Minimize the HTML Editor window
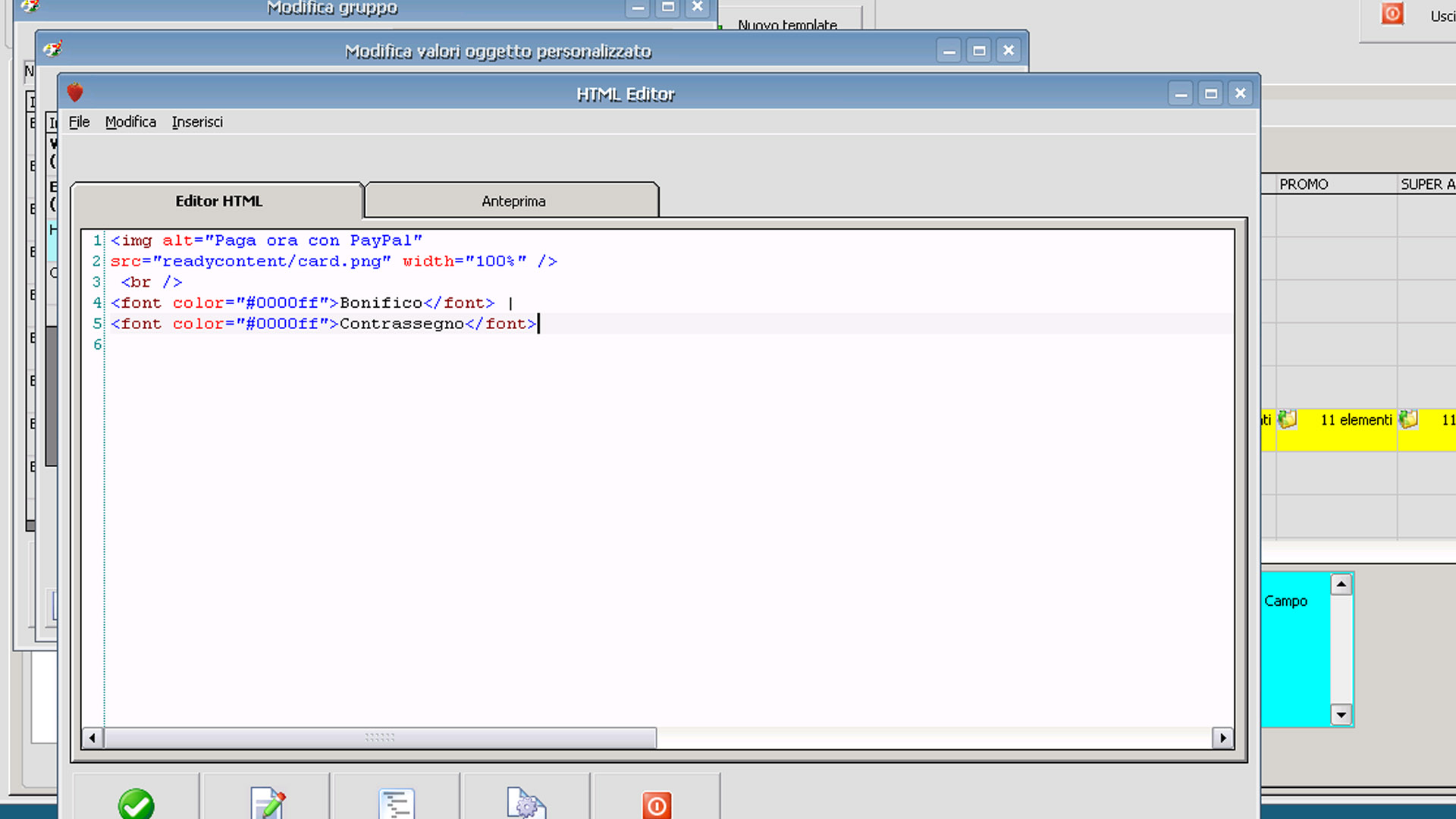 coord(1181,93)
